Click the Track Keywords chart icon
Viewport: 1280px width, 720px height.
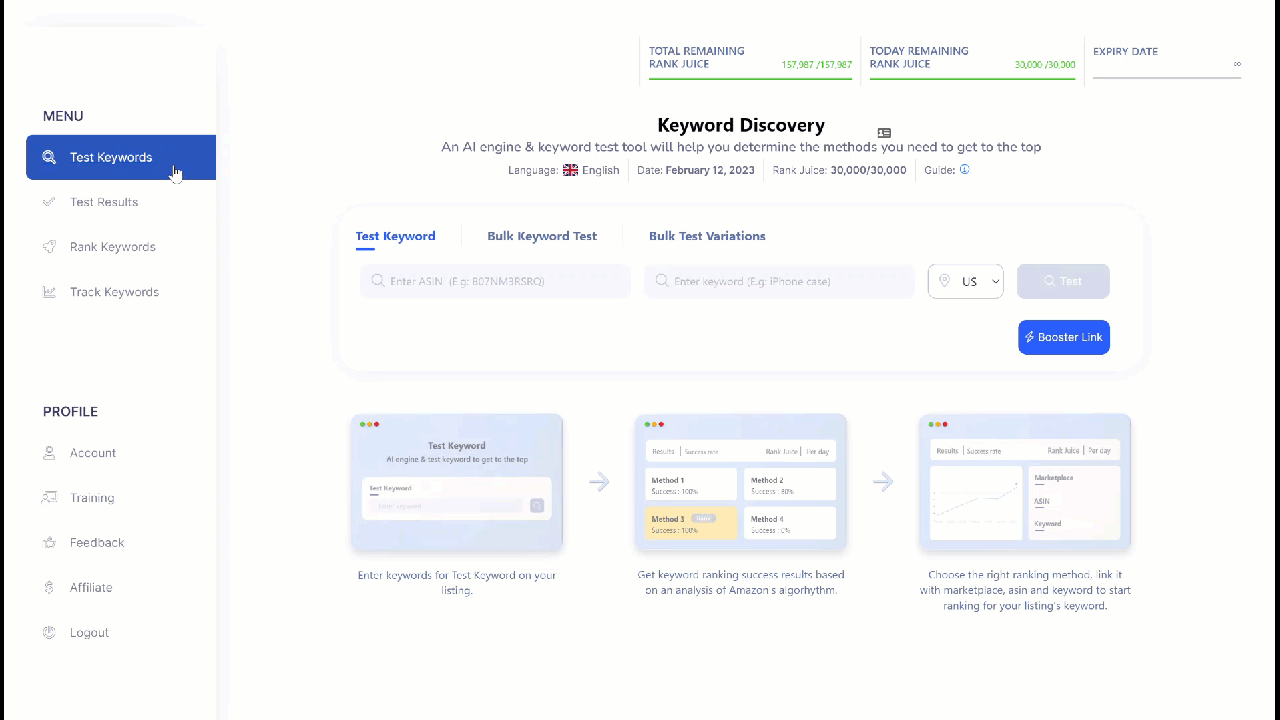tap(49, 292)
